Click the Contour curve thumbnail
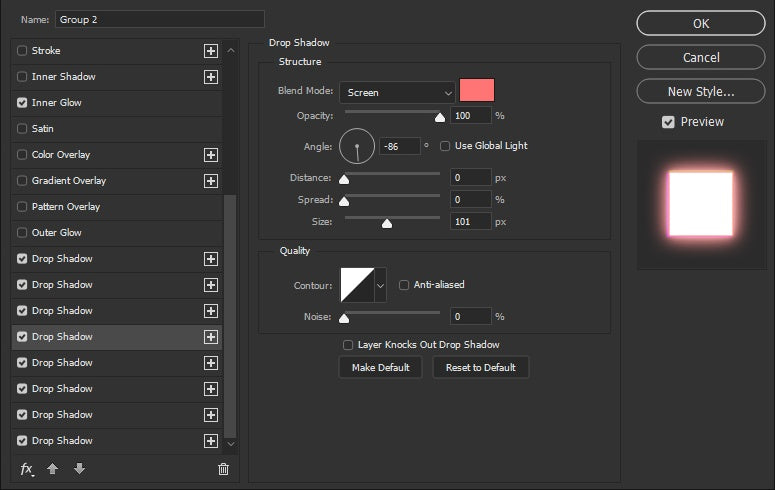 click(x=357, y=285)
